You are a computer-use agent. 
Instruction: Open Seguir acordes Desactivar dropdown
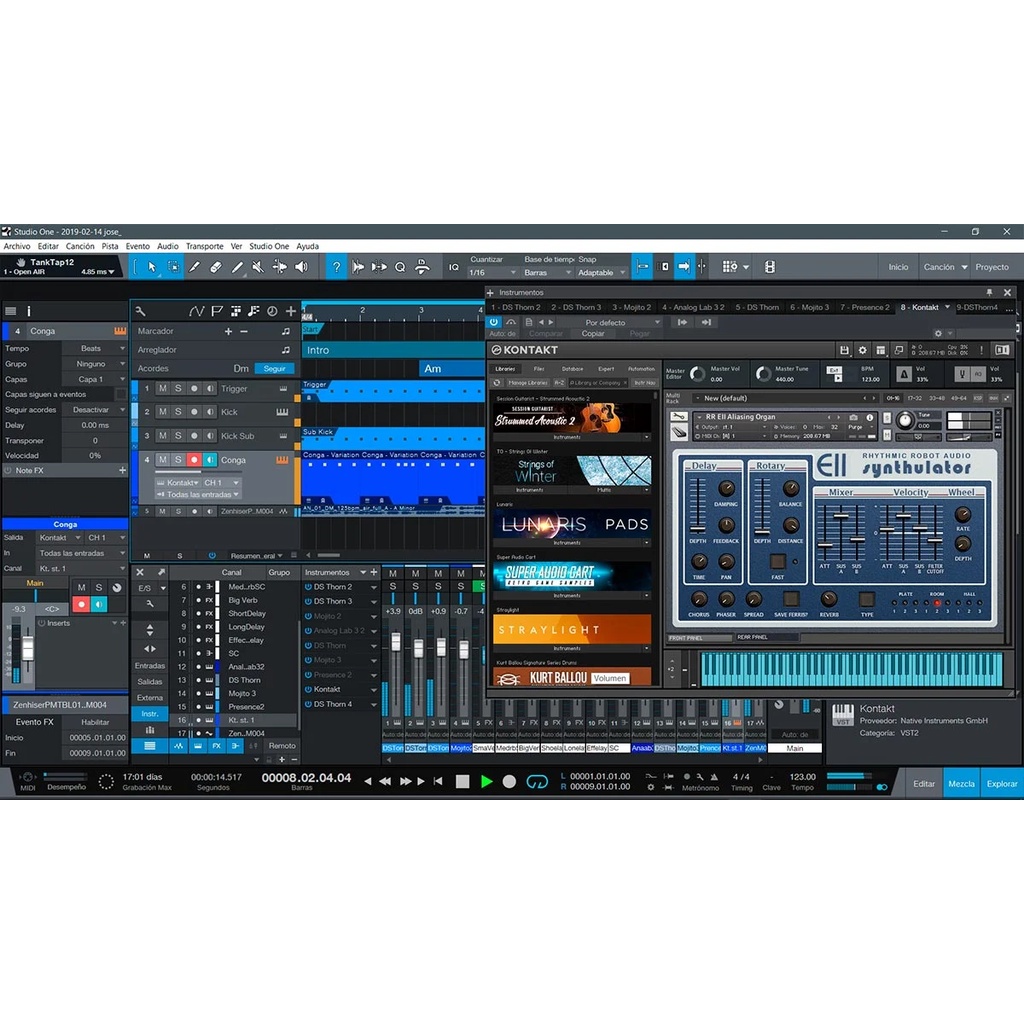pos(94,410)
